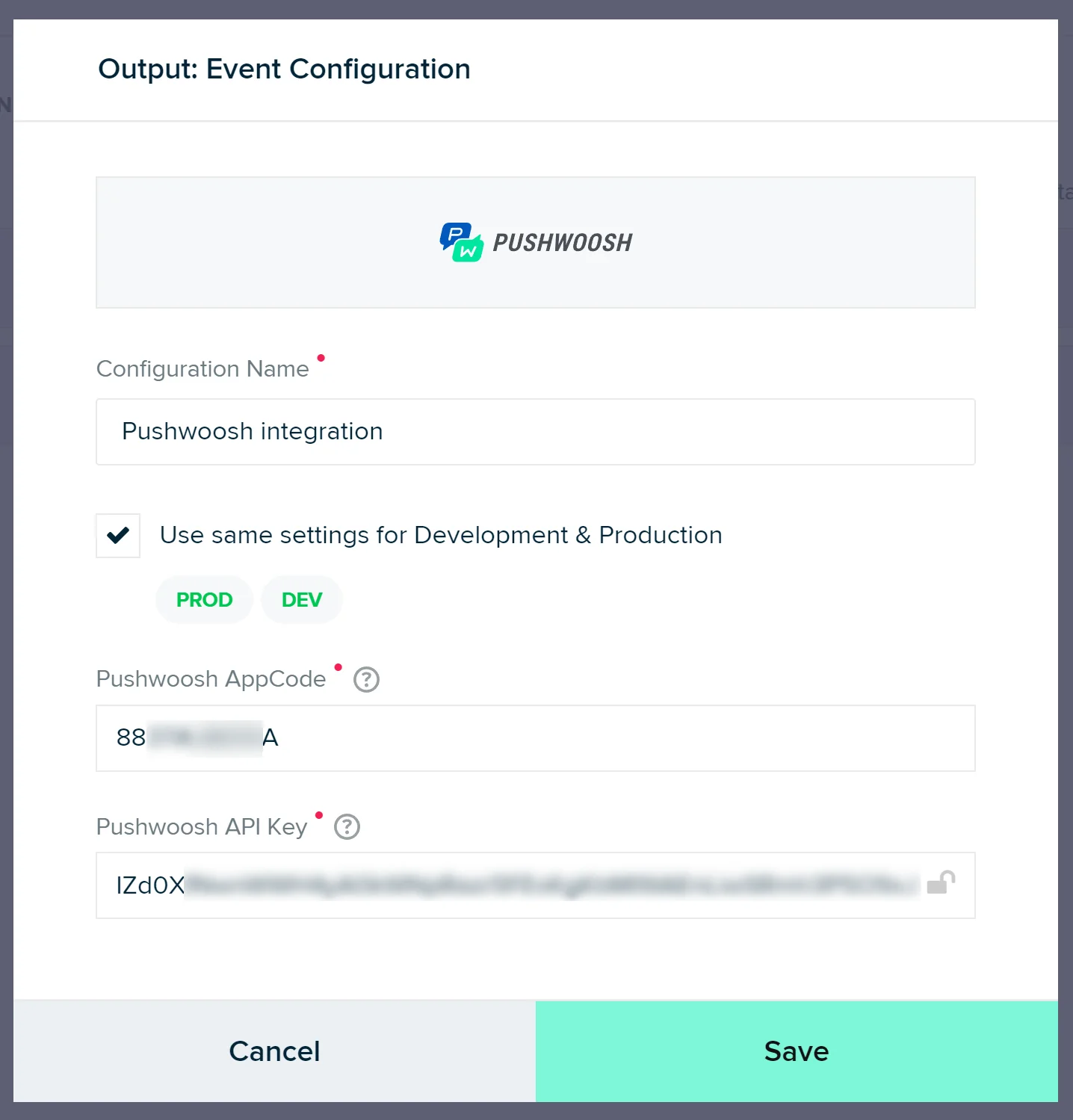
Task: Open help tooltip for Pushwoosh API Key
Action: [347, 827]
